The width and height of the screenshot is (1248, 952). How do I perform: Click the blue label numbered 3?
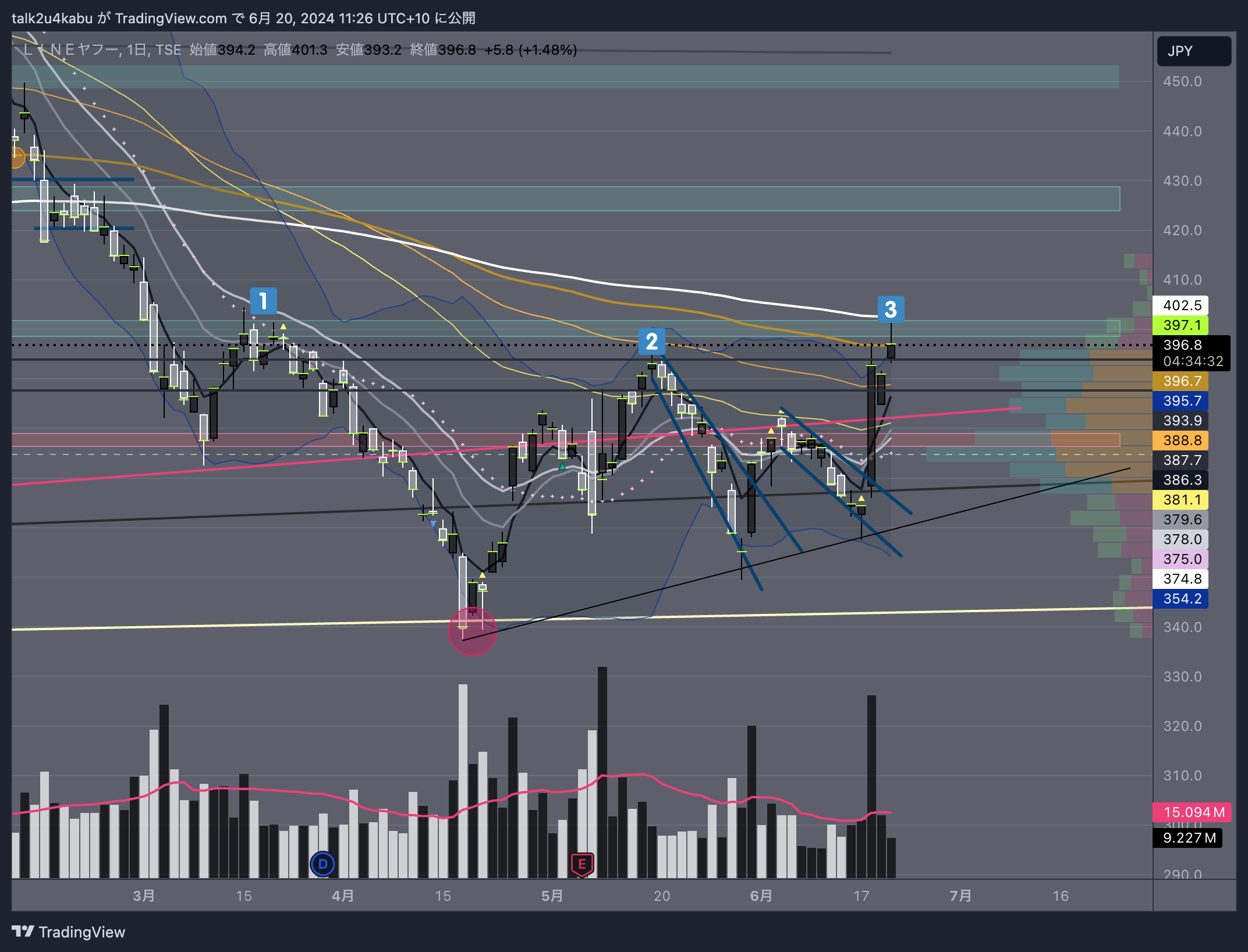coord(891,310)
